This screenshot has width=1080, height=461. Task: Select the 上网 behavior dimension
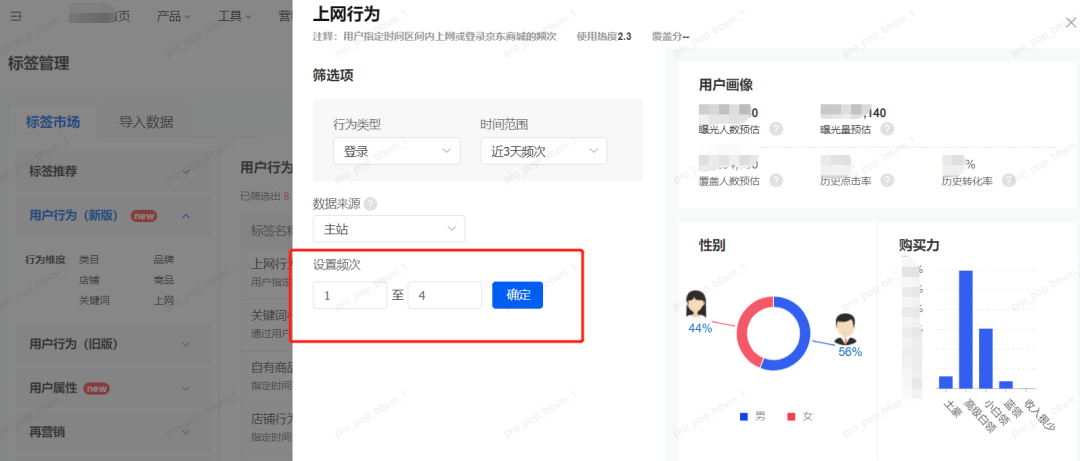click(164, 300)
